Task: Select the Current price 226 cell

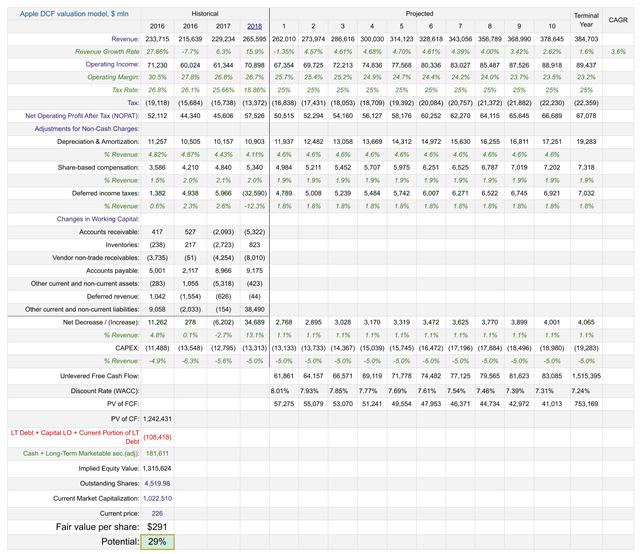Action: (x=157, y=513)
